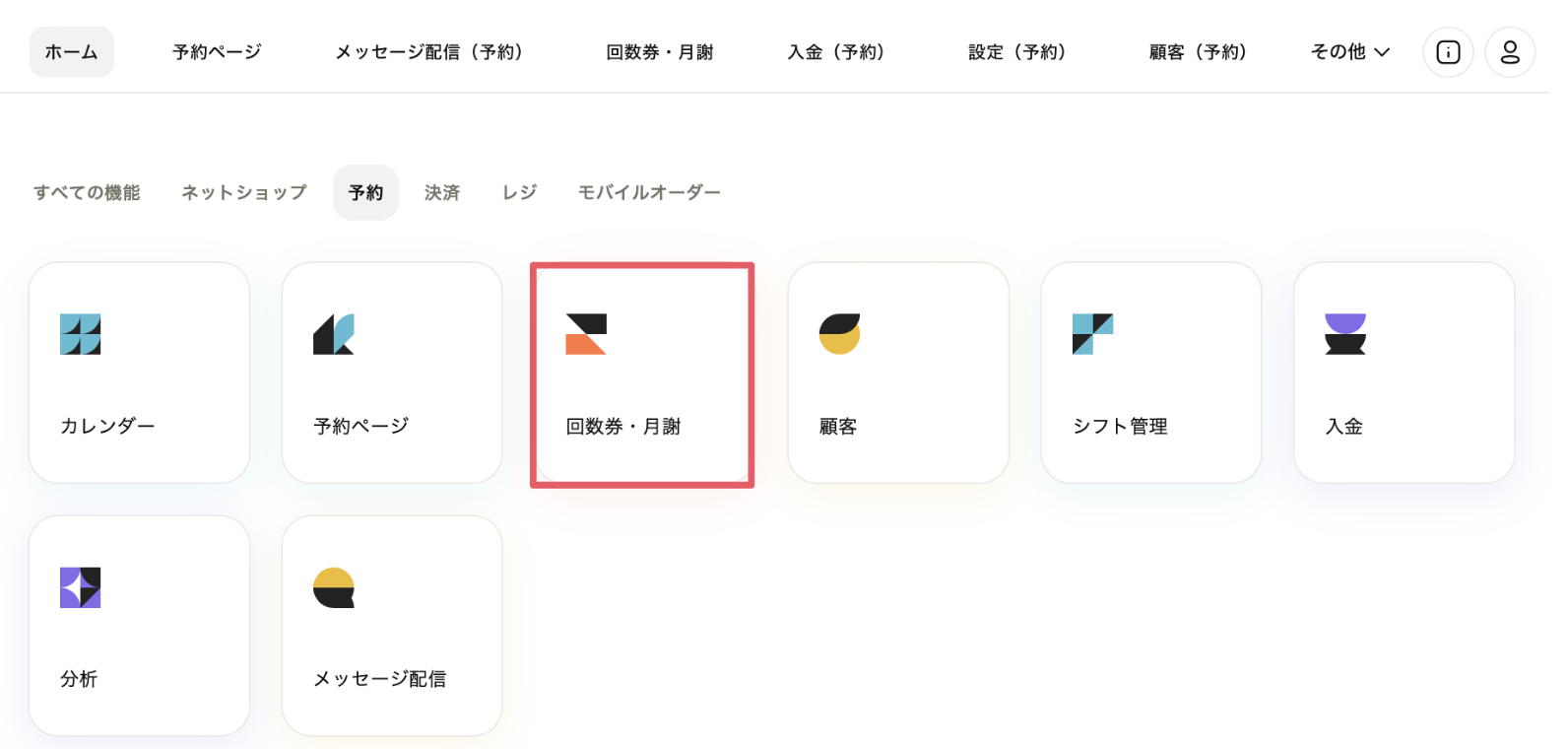1568x749 pixels.
Task: Click the 回数券・月謝 card label
Action: (623, 426)
